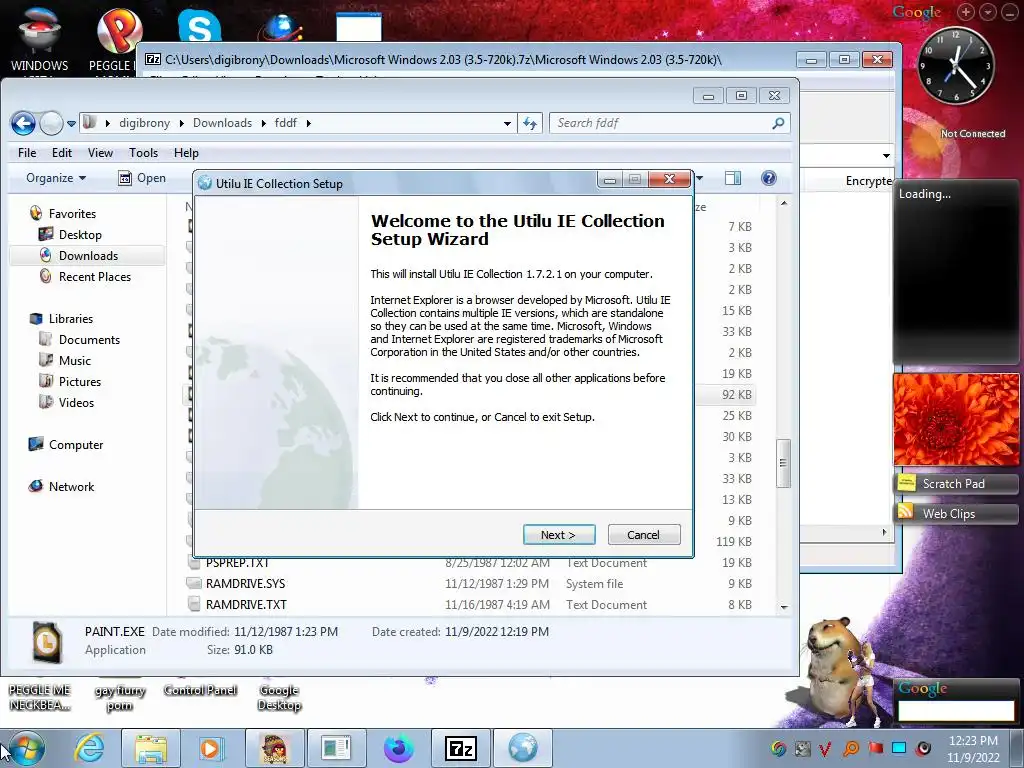Select the Downloads breadcrumb in address bar

pyautogui.click(x=222, y=123)
